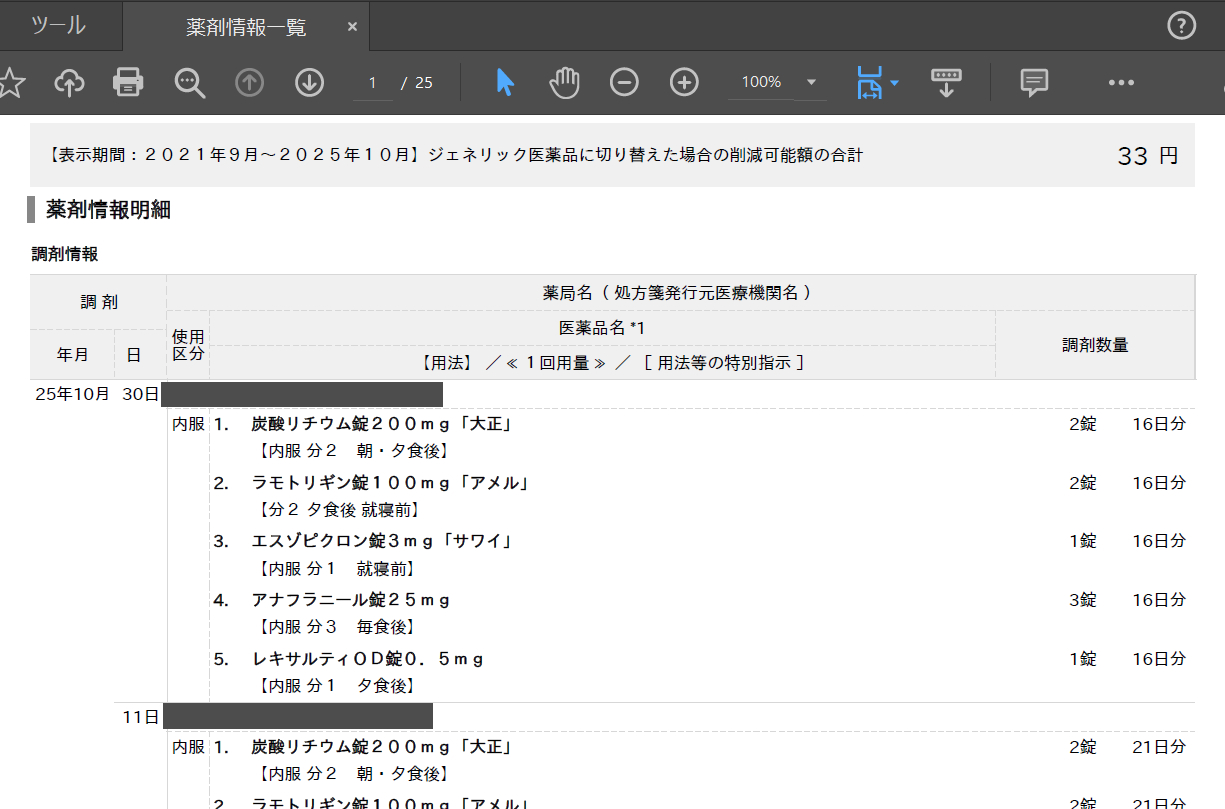Viewport: 1225px width, 809px height.
Task: Open the find text magnifier tool
Action: [189, 83]
